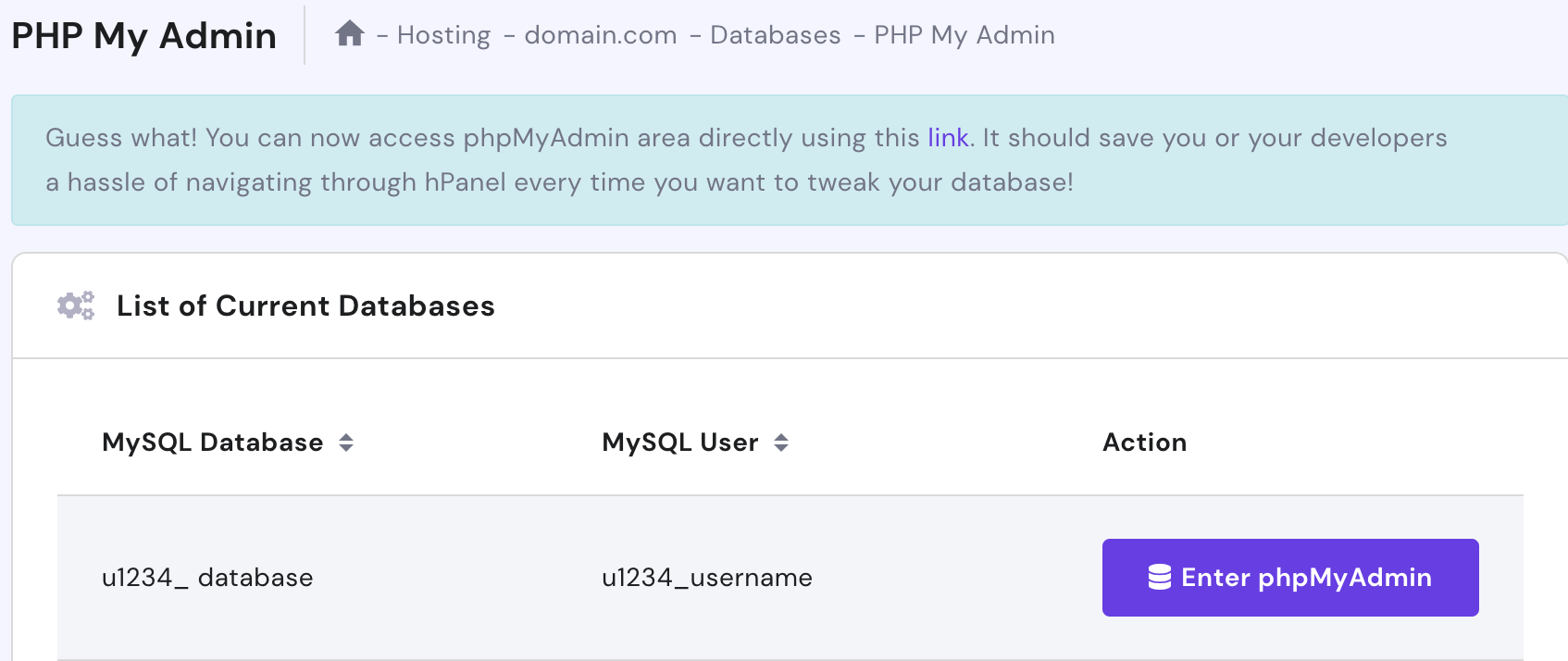
Task: Click the descending arrow in the MySQL User sorter
Action: tap(782, 449)
